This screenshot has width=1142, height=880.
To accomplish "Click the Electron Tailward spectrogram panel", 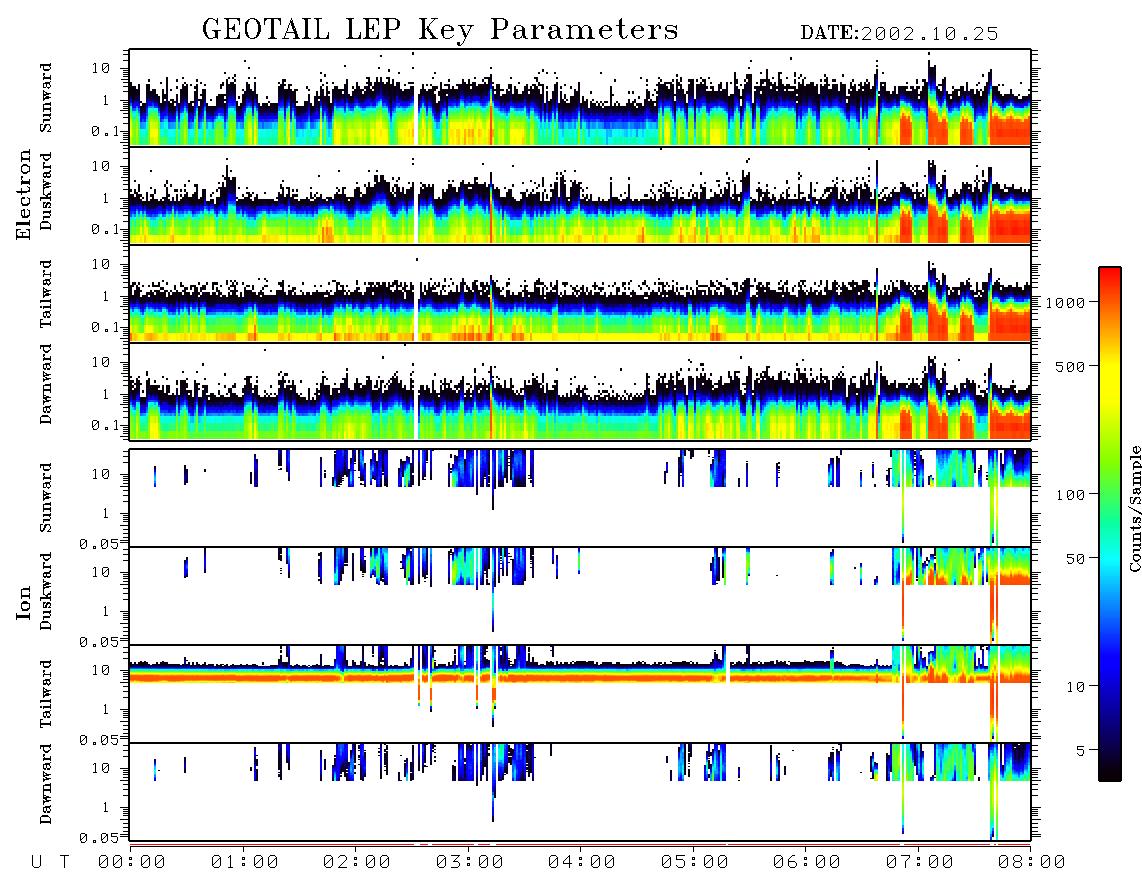I will coord(580,294).
